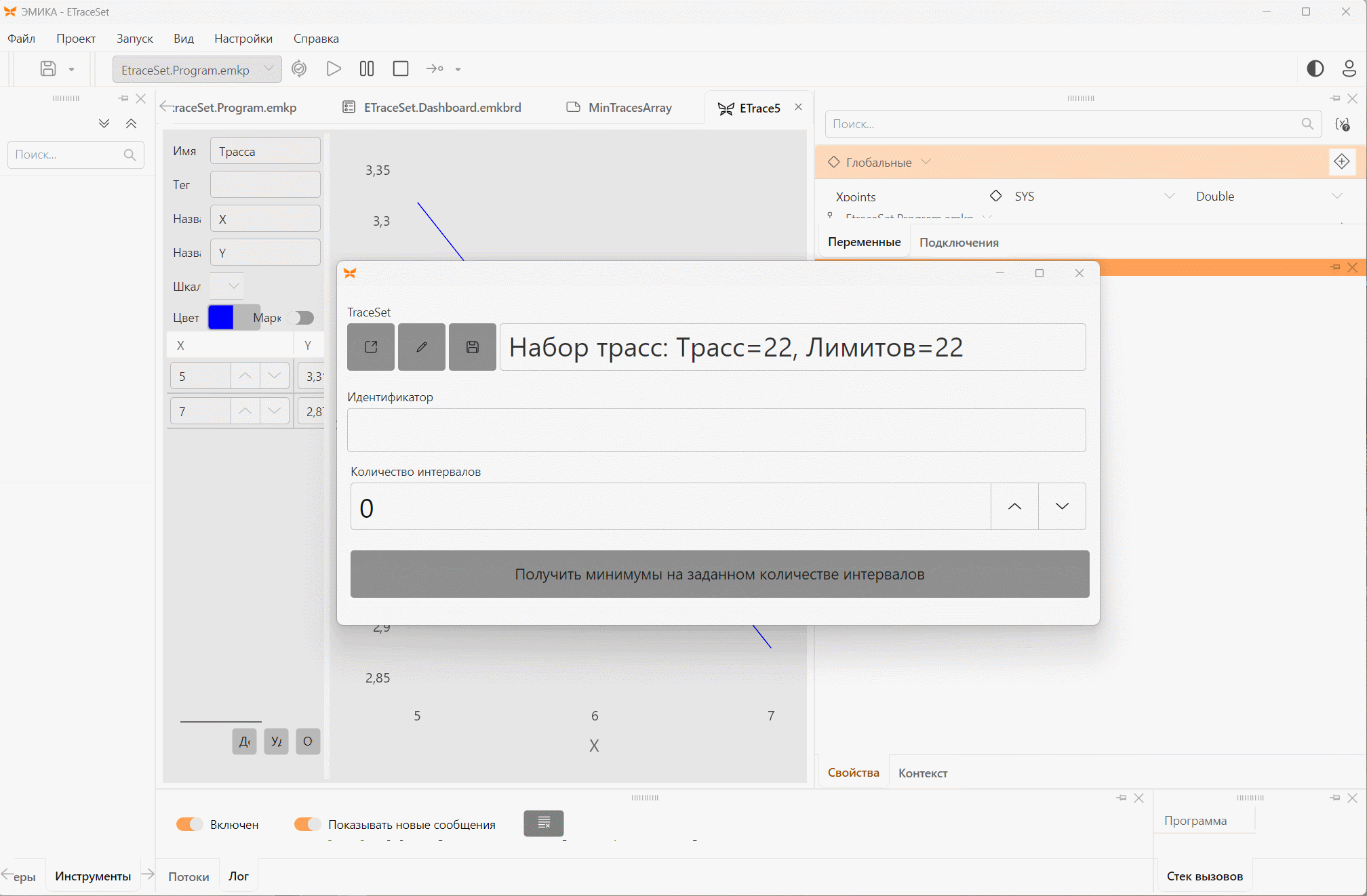Click the log clear list icon
The width and height of the screenshot is (1367, 896).
(544, 823)
